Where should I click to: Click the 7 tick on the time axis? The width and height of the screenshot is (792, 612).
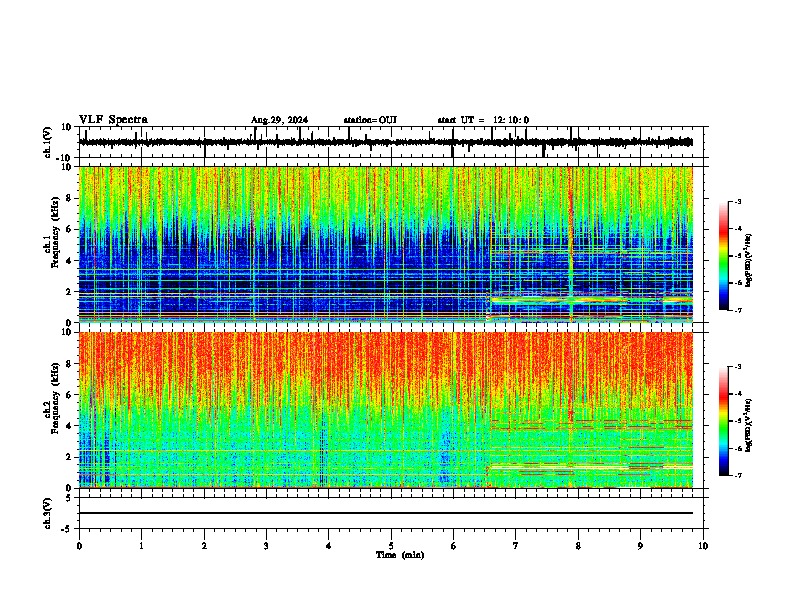pos(516,546)
